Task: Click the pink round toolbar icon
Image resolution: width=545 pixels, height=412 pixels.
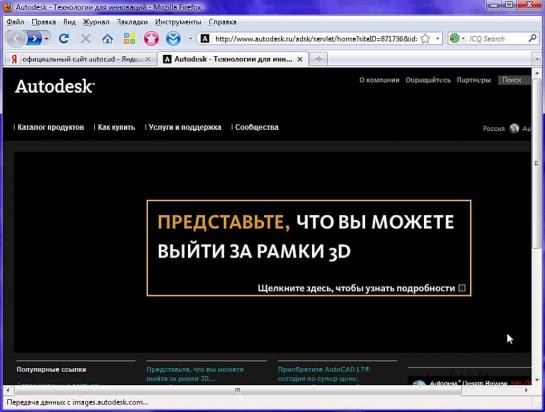Action: [151, 38]
